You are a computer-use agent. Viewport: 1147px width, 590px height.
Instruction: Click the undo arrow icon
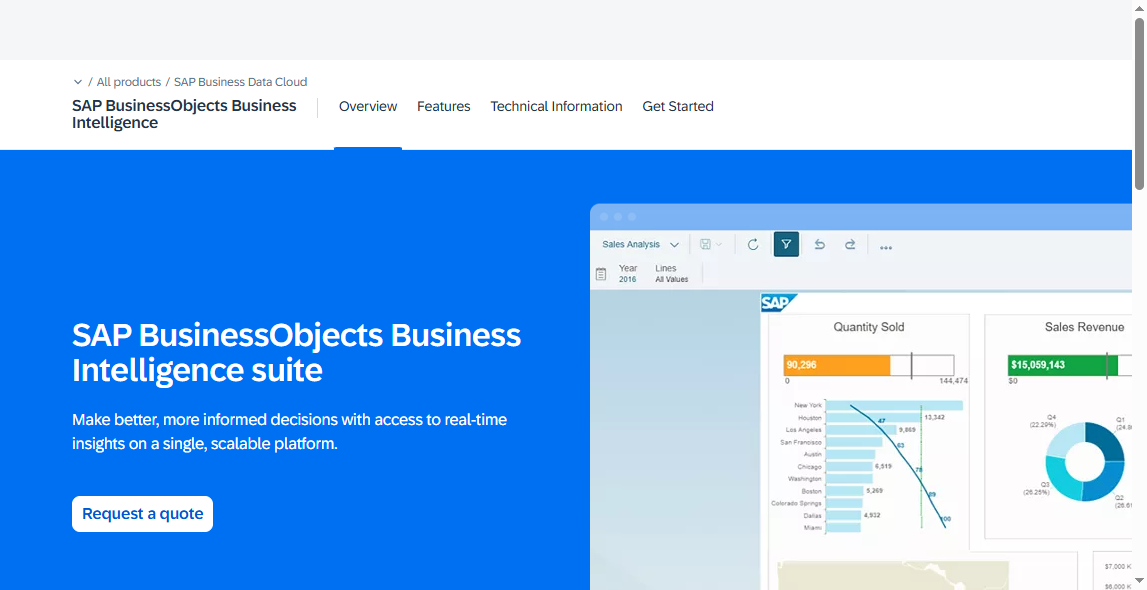click(x=819, y=244)
